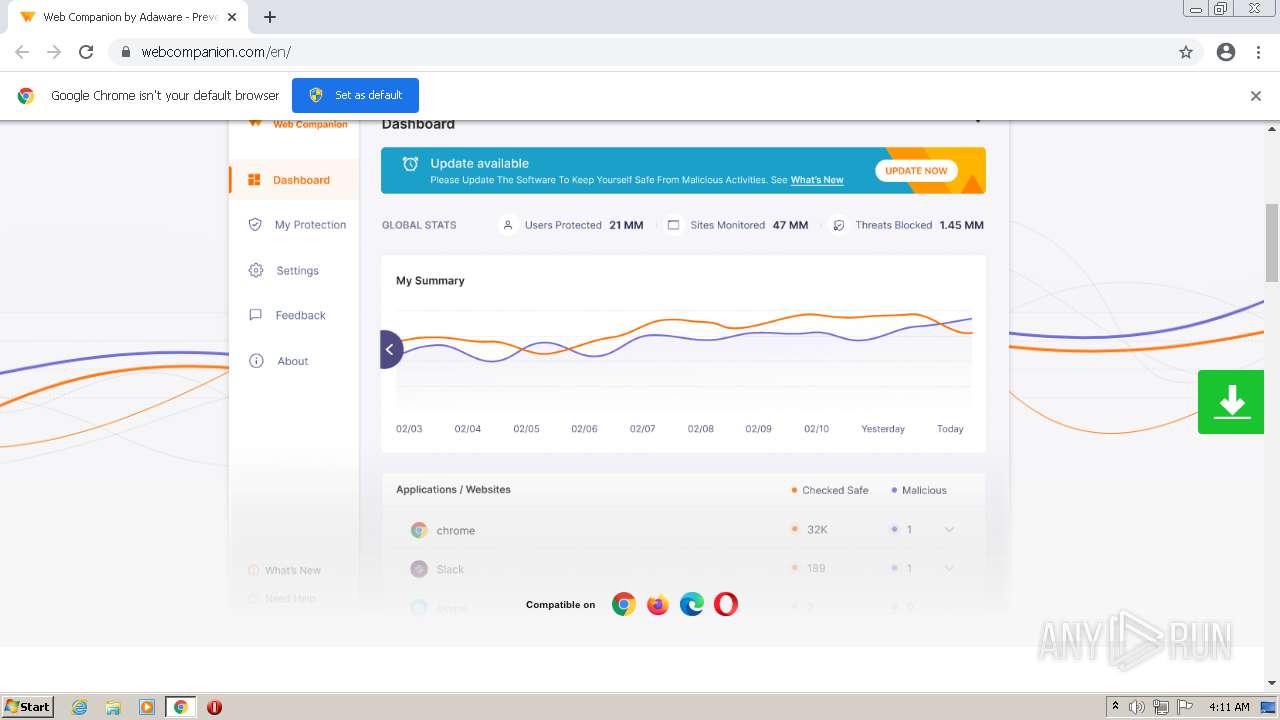
Task: Click the UPDATE NOW button
Action: coord(916,171)
